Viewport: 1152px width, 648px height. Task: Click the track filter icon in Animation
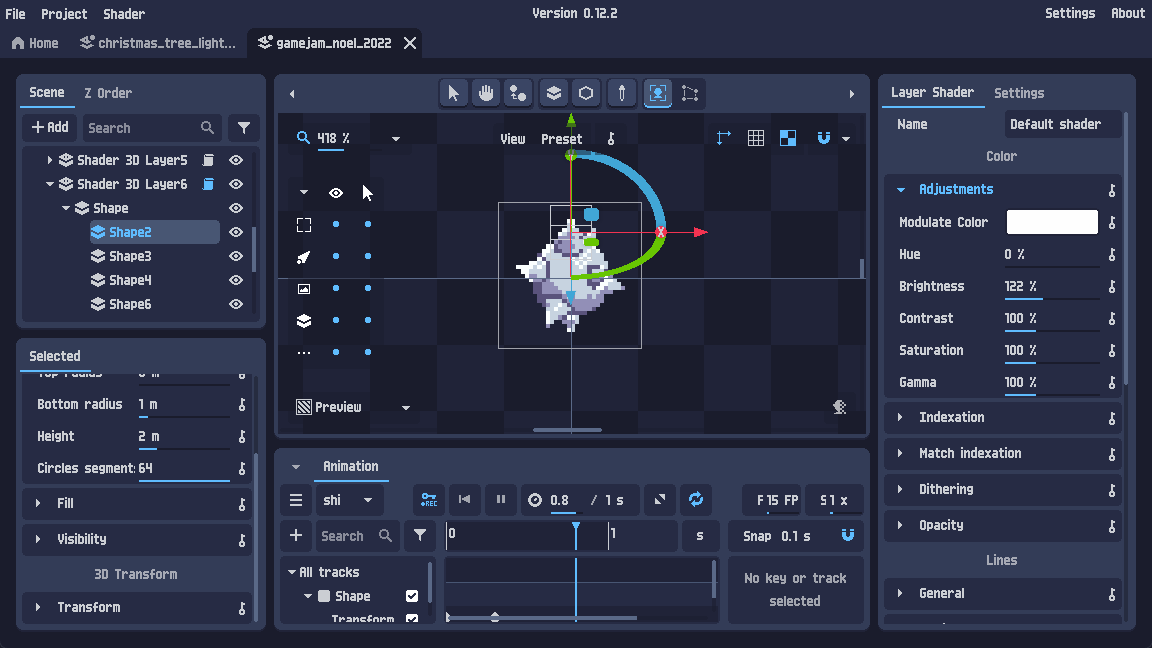coord(420,536)
